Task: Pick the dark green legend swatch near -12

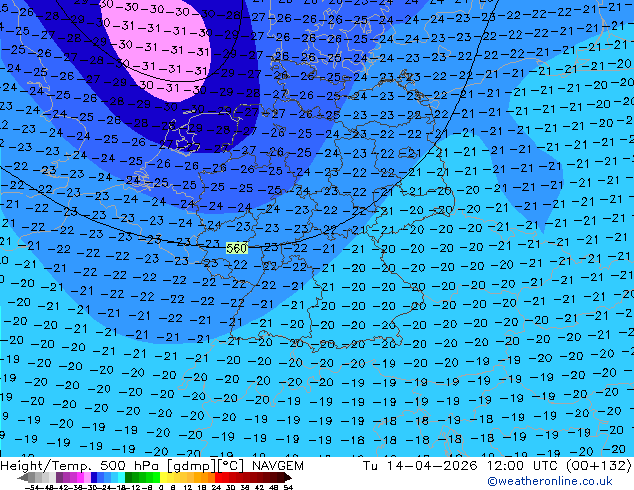Action: tap(129, 477)
